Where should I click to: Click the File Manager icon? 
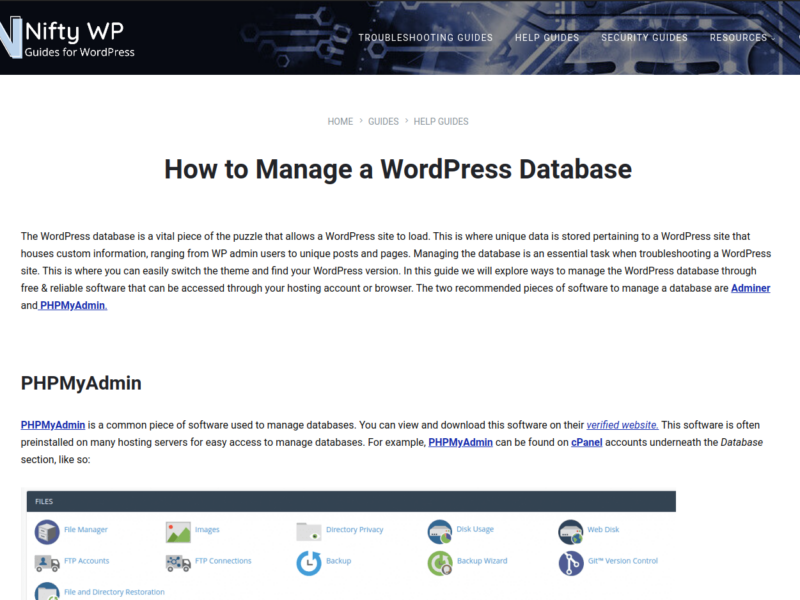point(47,530)
